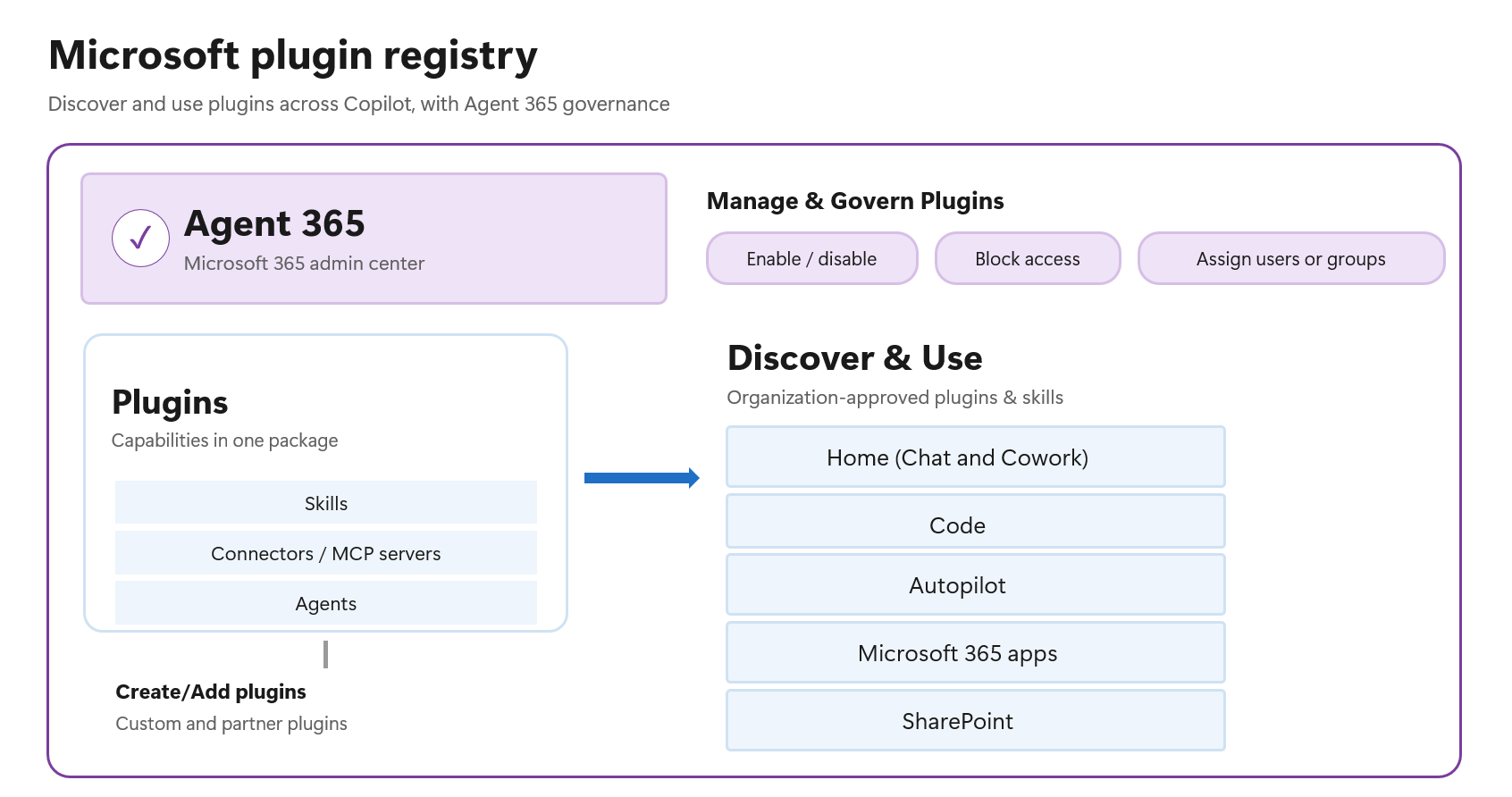The image size is (1512, 797).
Task: Click the Plugins card heading
Action: (170, 403)
